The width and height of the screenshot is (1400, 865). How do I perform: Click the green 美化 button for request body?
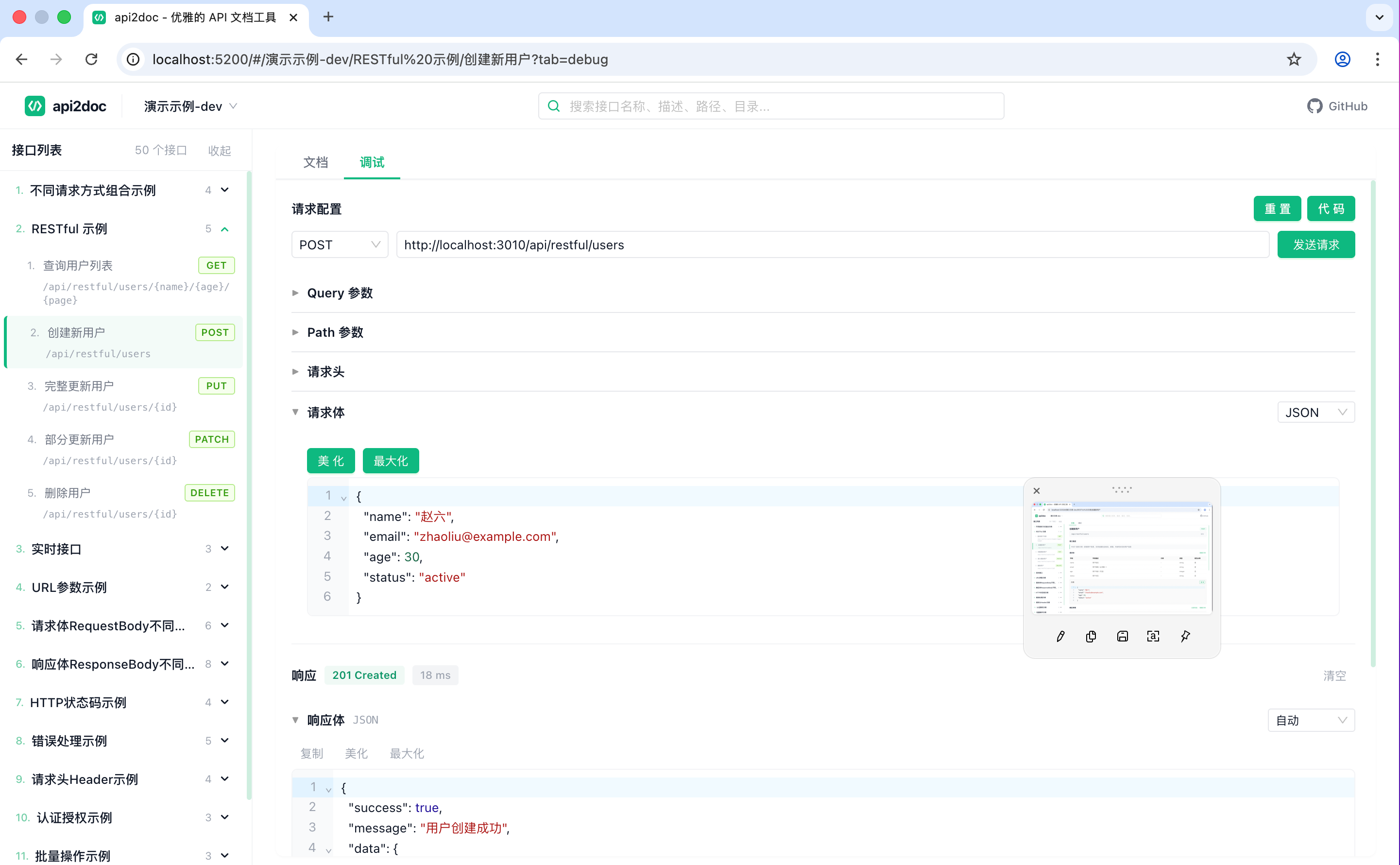330,461
